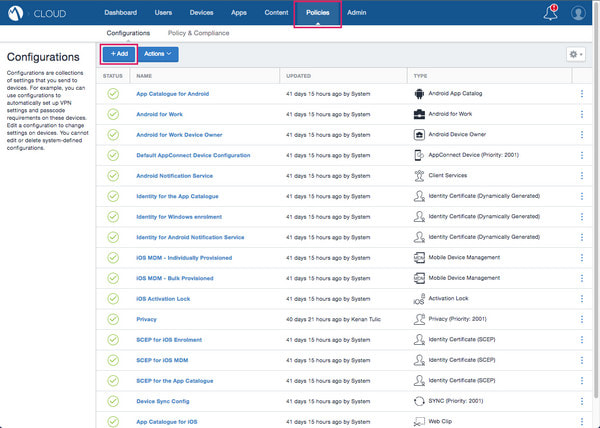This screenshot has width=600, height=428.
Task: Click the Activation Lock iOS icon
Action: point(419,299)
